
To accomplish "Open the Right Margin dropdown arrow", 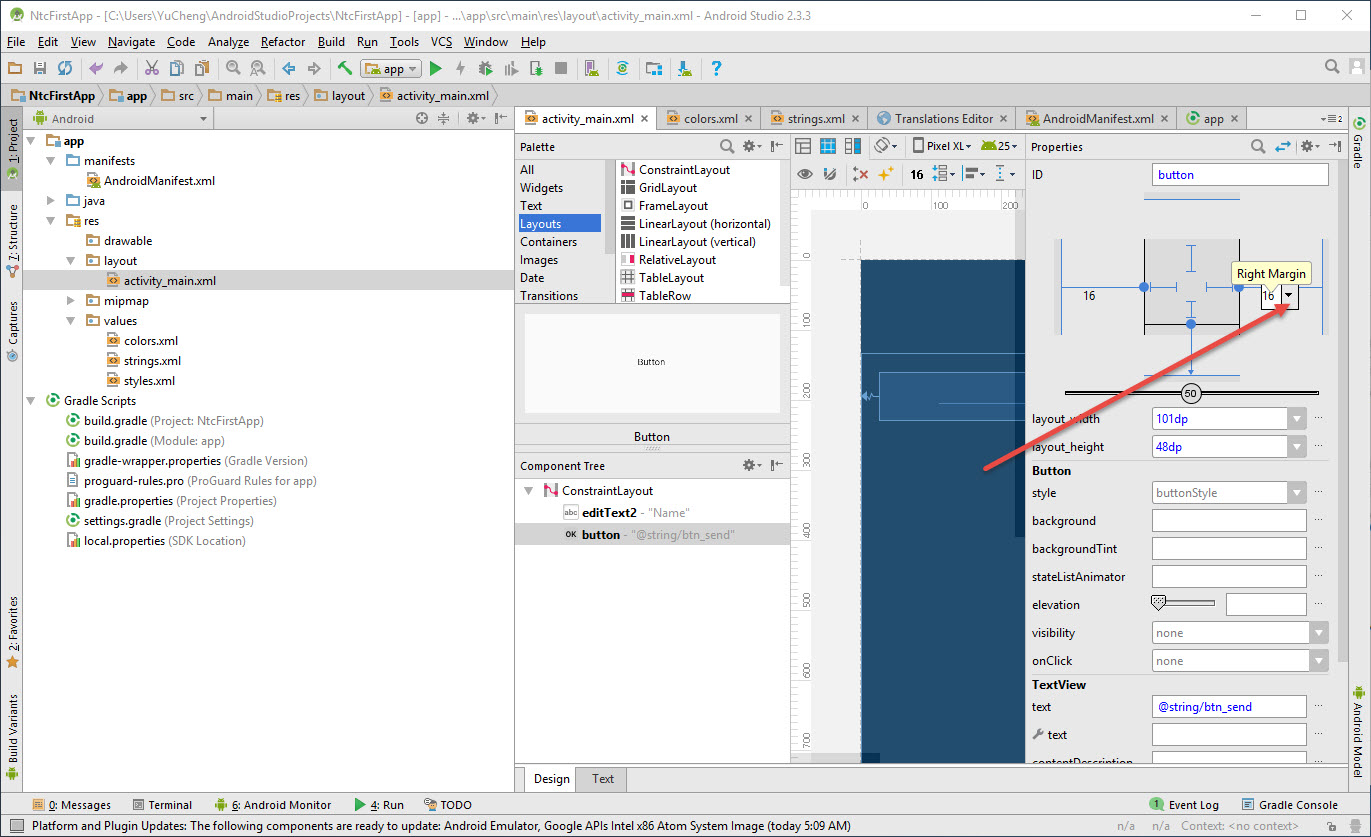I will (1289, 295).
